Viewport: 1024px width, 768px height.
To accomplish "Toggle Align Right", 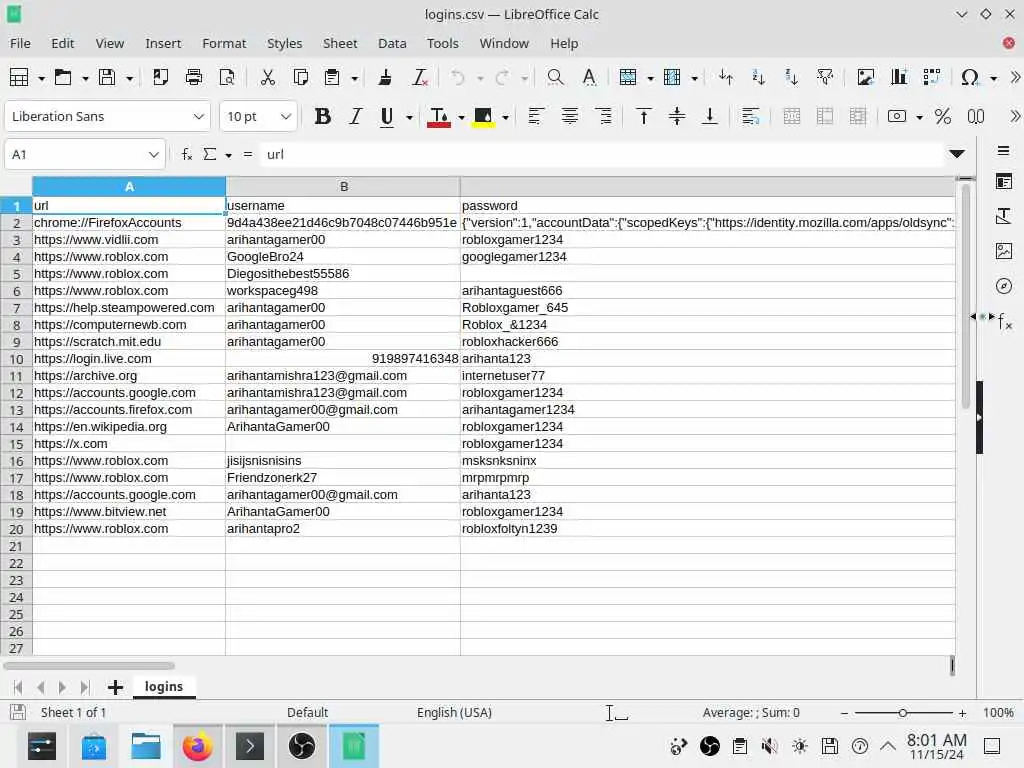I will 603,116.
